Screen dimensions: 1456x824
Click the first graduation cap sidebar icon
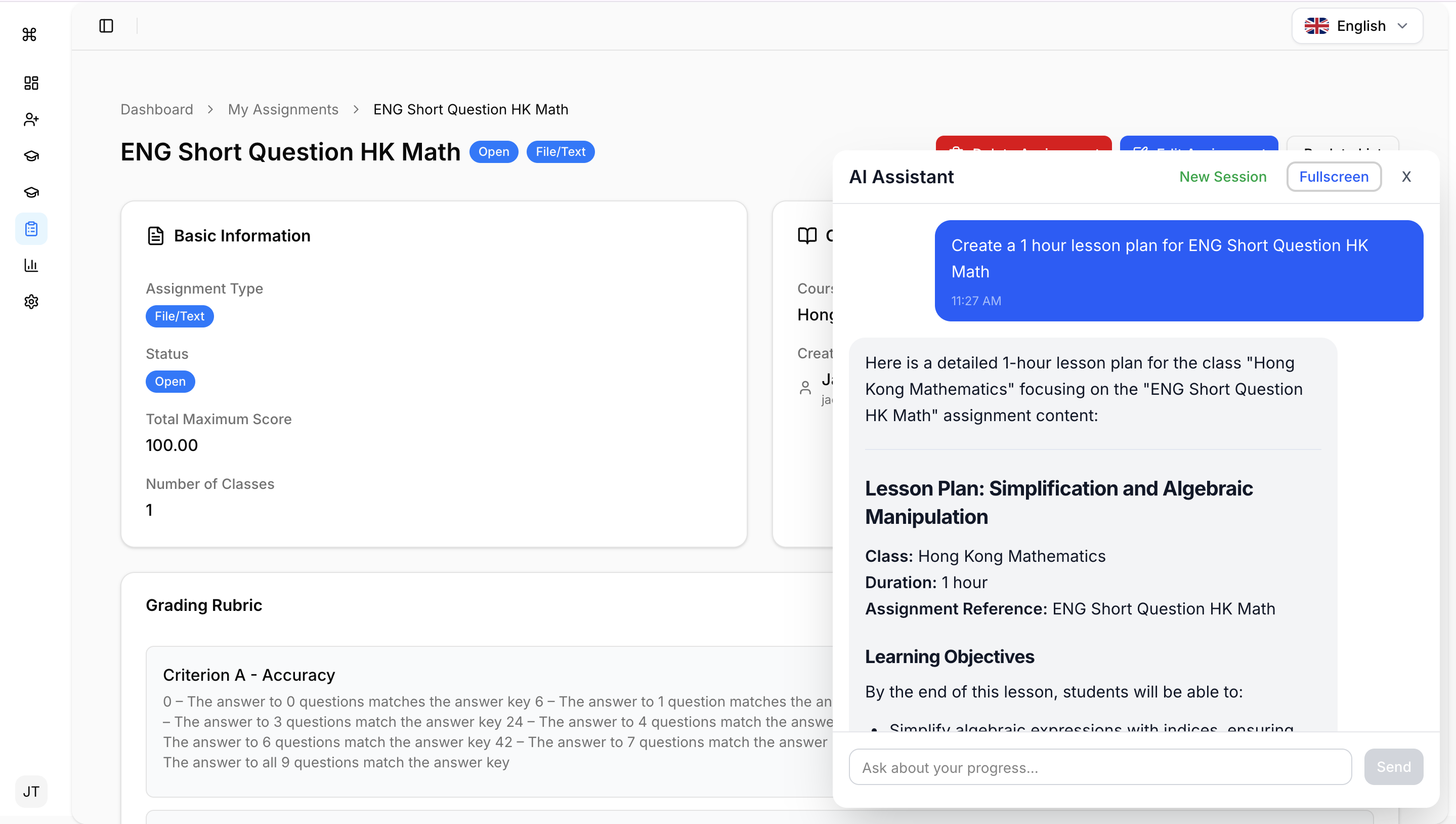coord(31,155)
